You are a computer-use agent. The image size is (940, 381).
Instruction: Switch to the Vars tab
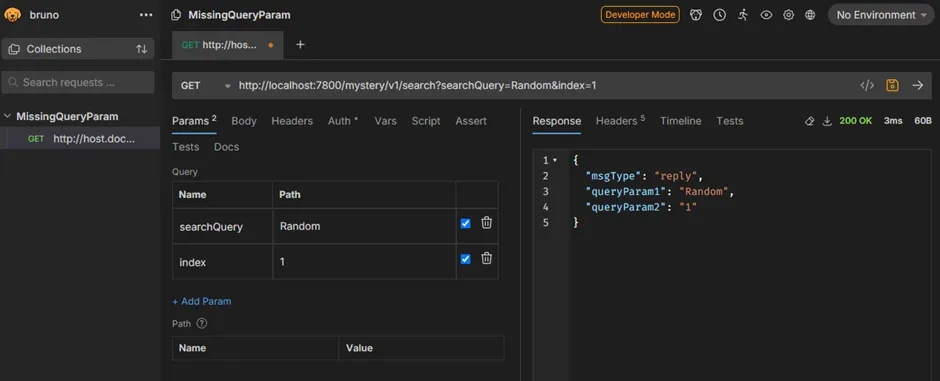tap(385, 121)
